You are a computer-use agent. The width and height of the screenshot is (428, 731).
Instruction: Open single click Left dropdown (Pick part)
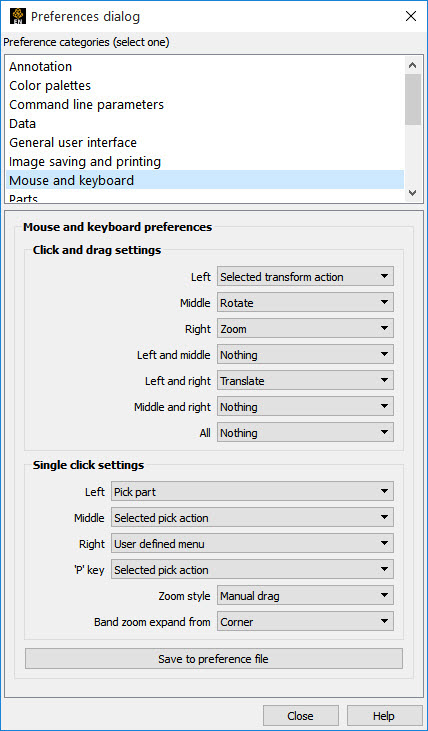[x=252, y=491]
